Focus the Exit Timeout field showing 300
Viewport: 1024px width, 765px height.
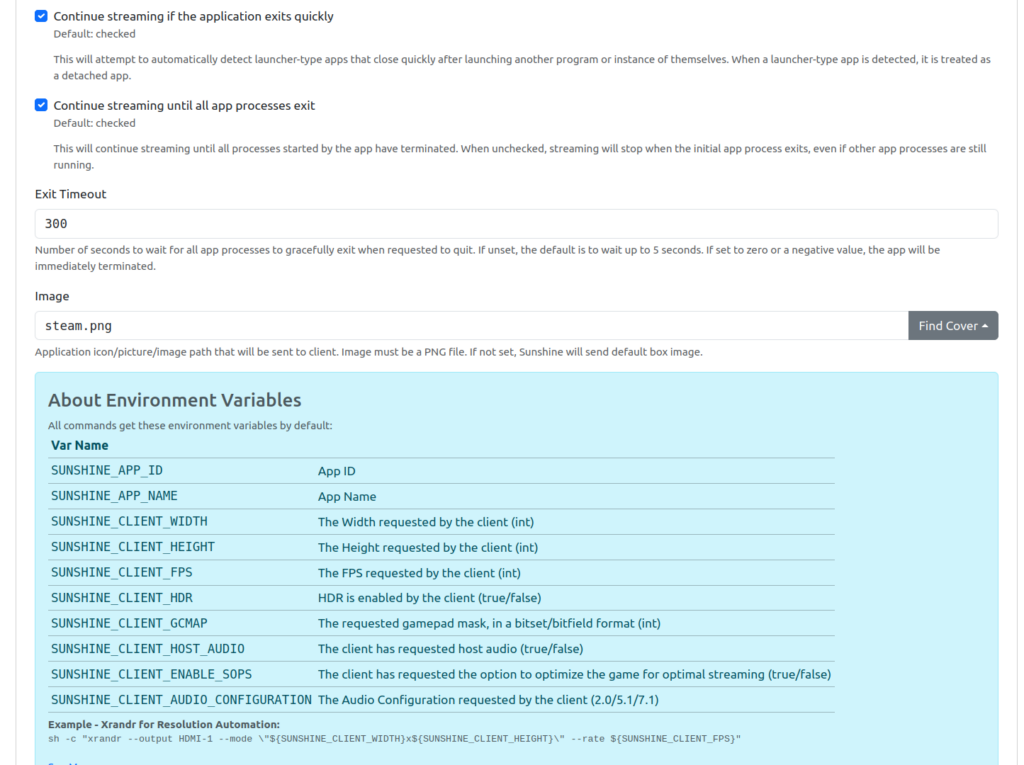click(516, 223)
